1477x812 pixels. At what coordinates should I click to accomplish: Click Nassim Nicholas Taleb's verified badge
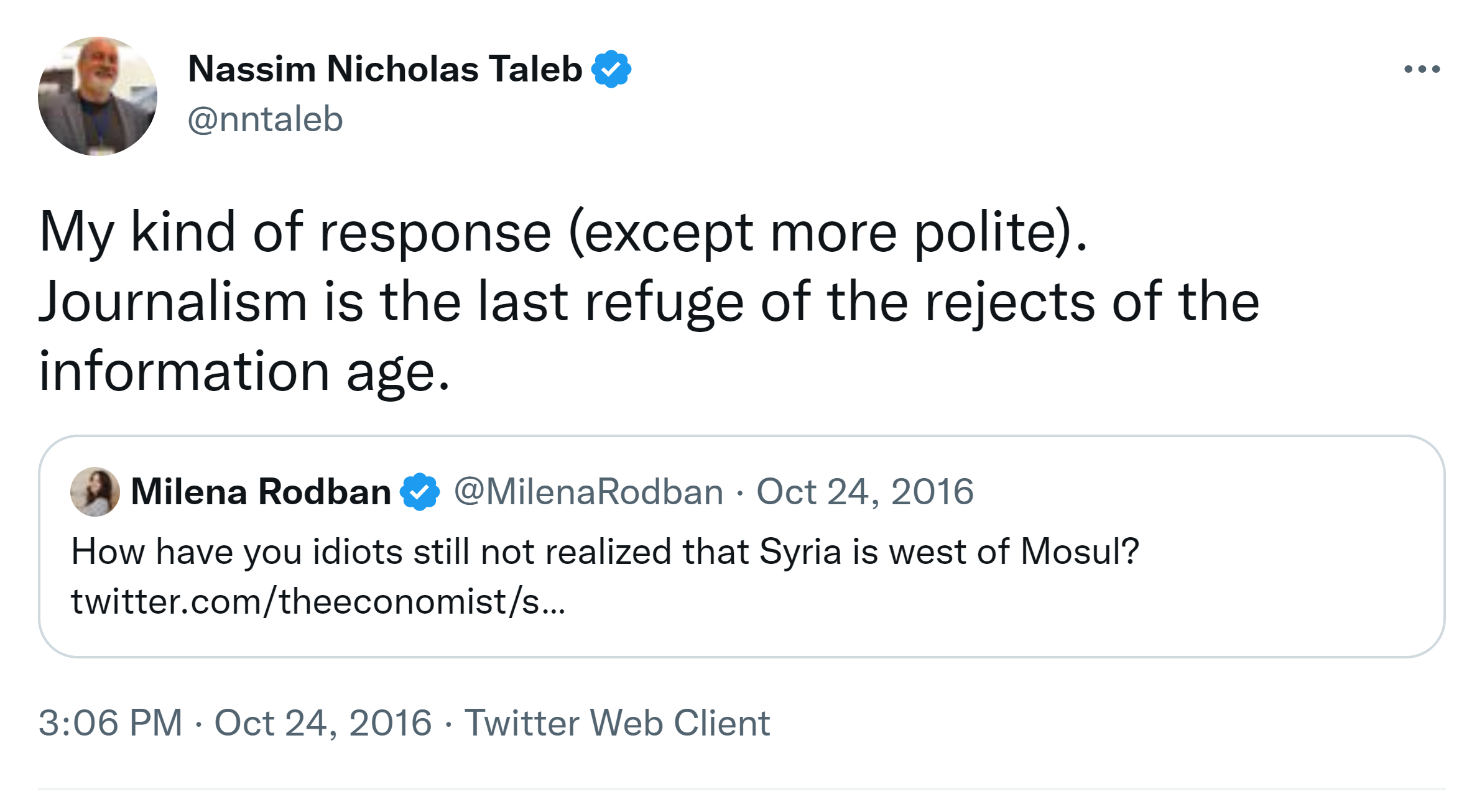pyautogui.click(x=611, y=69)
